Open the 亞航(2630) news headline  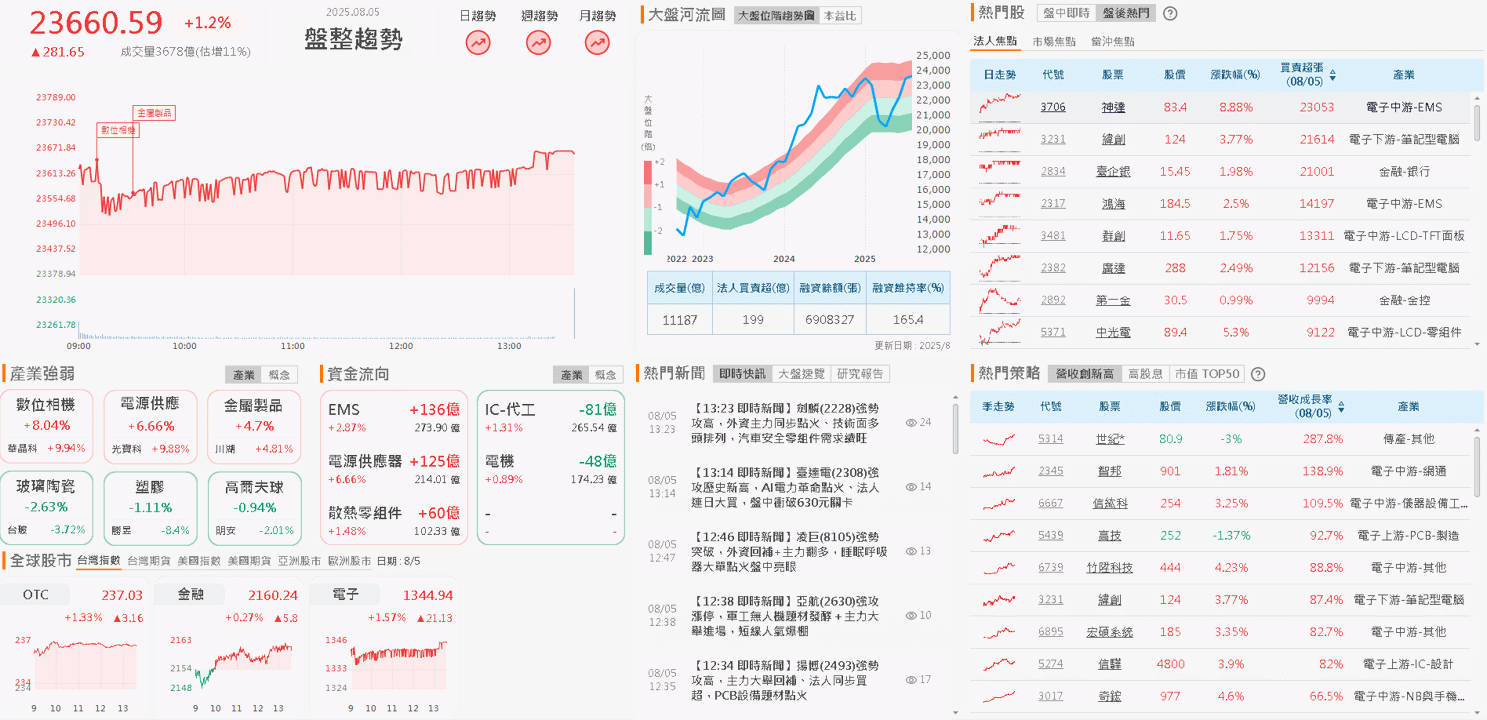point(785,615)
